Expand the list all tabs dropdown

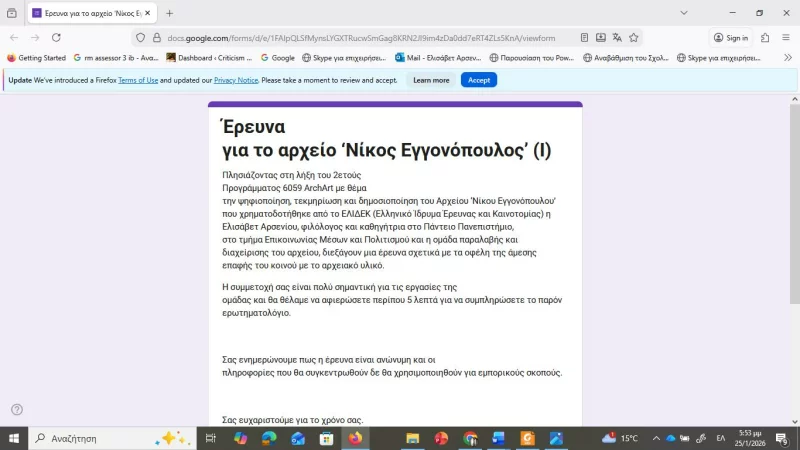tap(684, 13)
